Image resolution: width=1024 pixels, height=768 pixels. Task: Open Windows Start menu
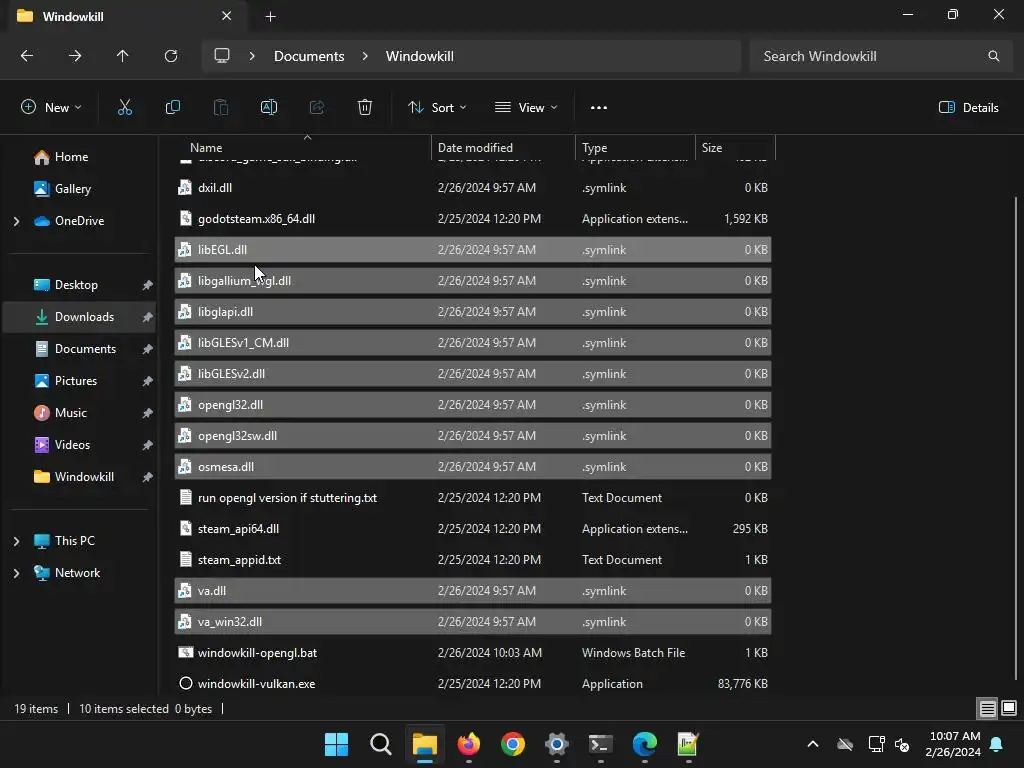click(x=336, y=744)
